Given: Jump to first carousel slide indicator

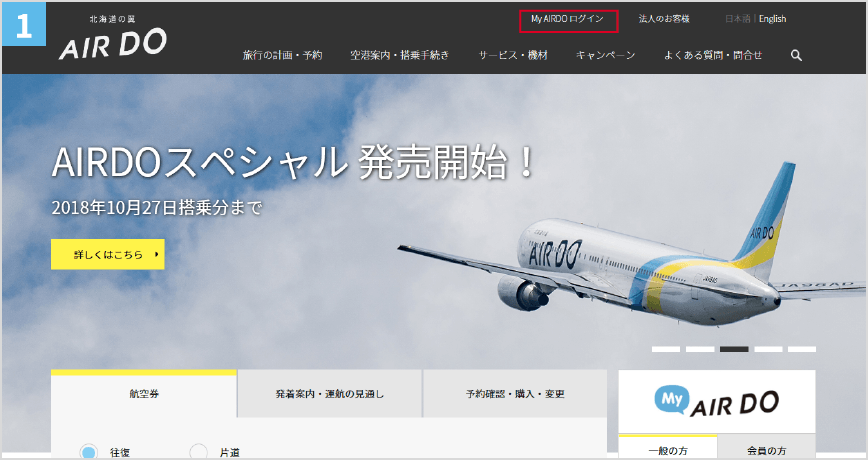Looking at the screenshot, I should [666, 349].
